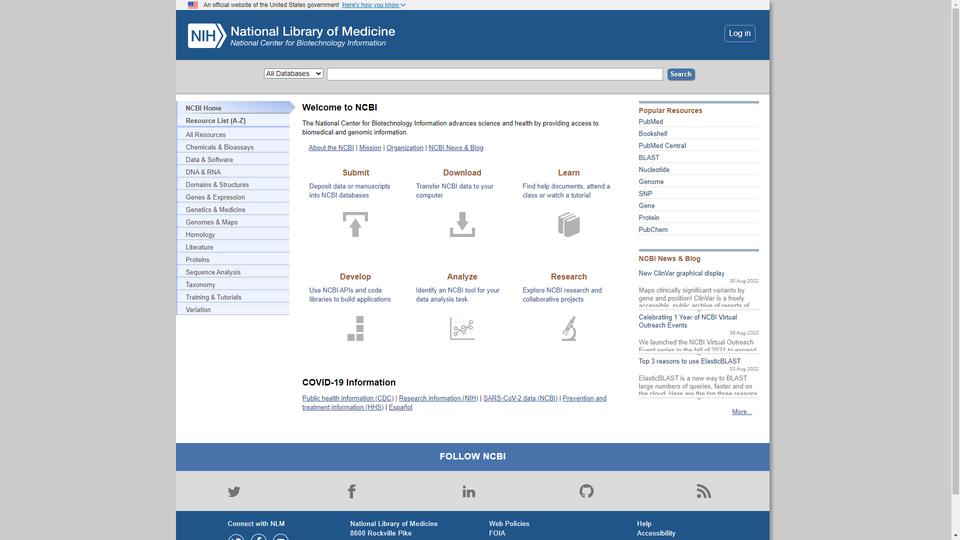Open NCBI RSS feed icon
This screenshot has width=960, height=540.
(703, 491)
